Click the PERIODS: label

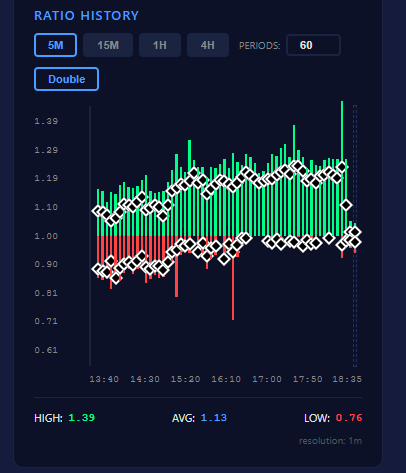click(x=260, y=46)
